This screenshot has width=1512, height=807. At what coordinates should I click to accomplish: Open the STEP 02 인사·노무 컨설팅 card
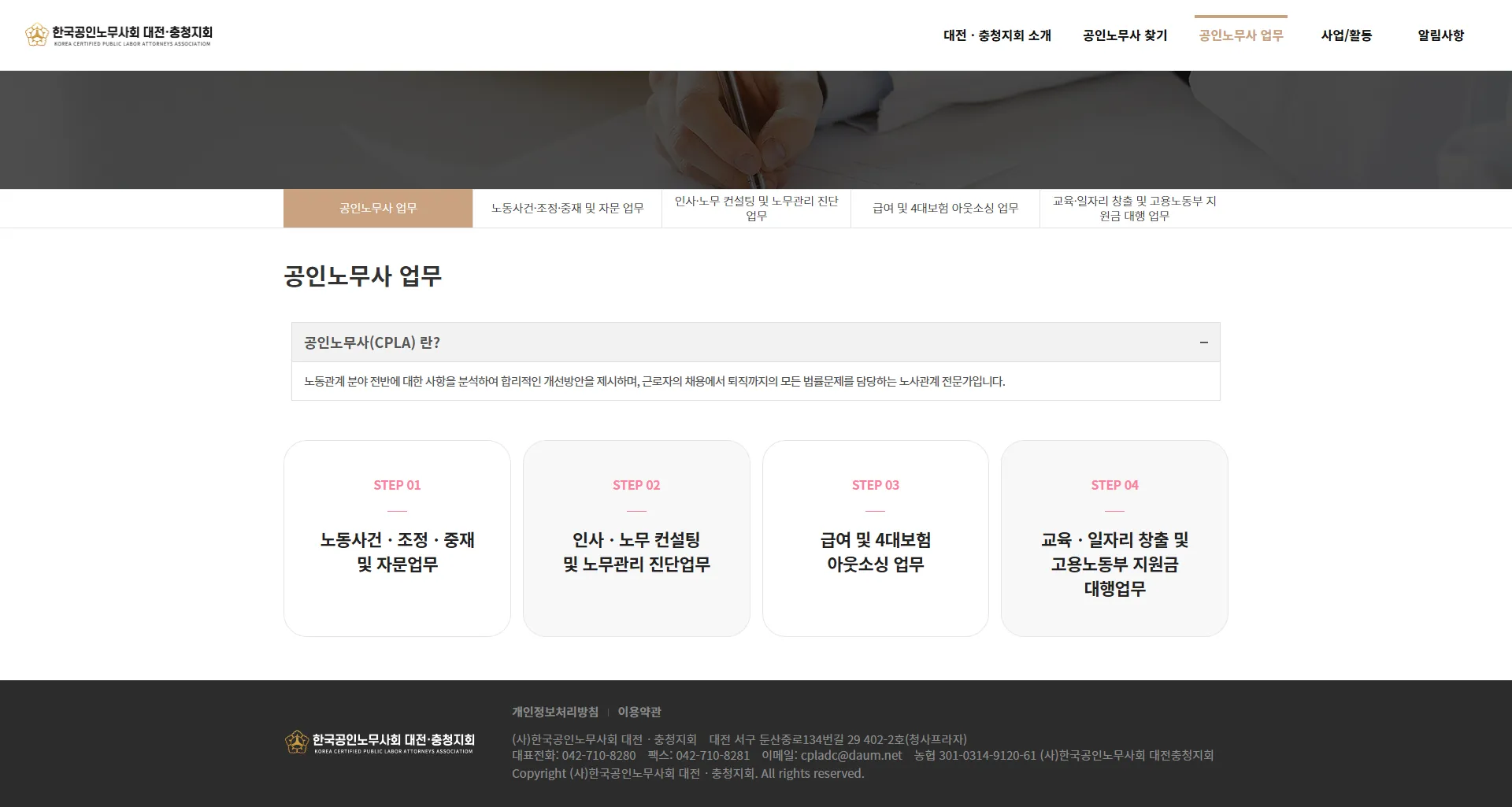click(636, 539)
